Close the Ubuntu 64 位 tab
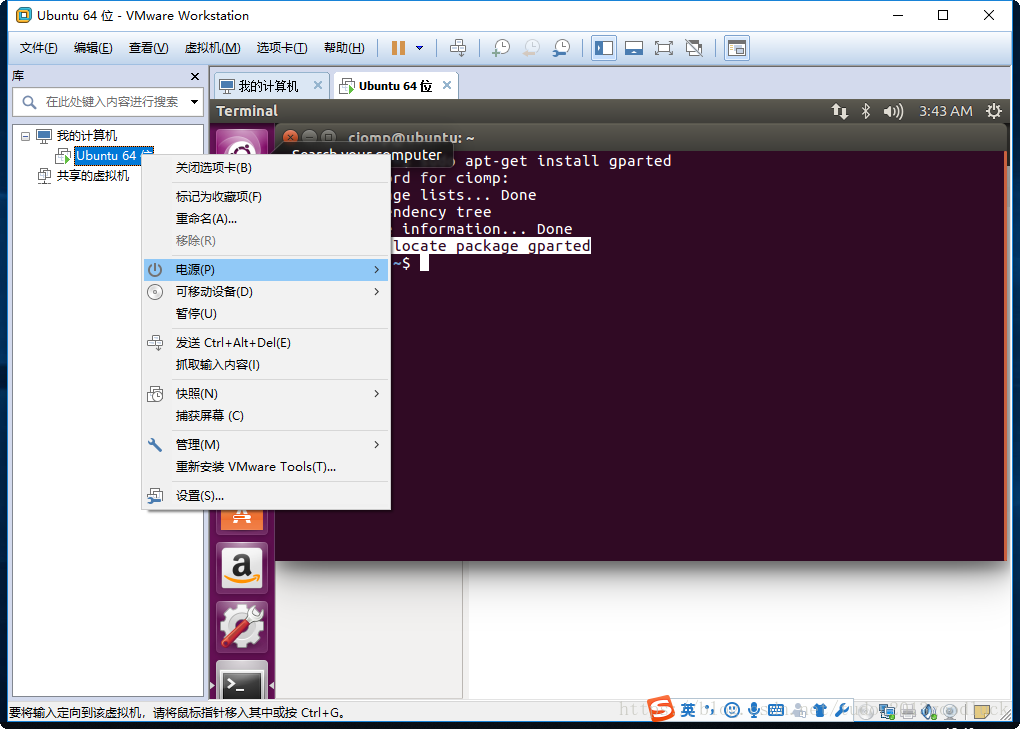 click(x=447, y=85)
